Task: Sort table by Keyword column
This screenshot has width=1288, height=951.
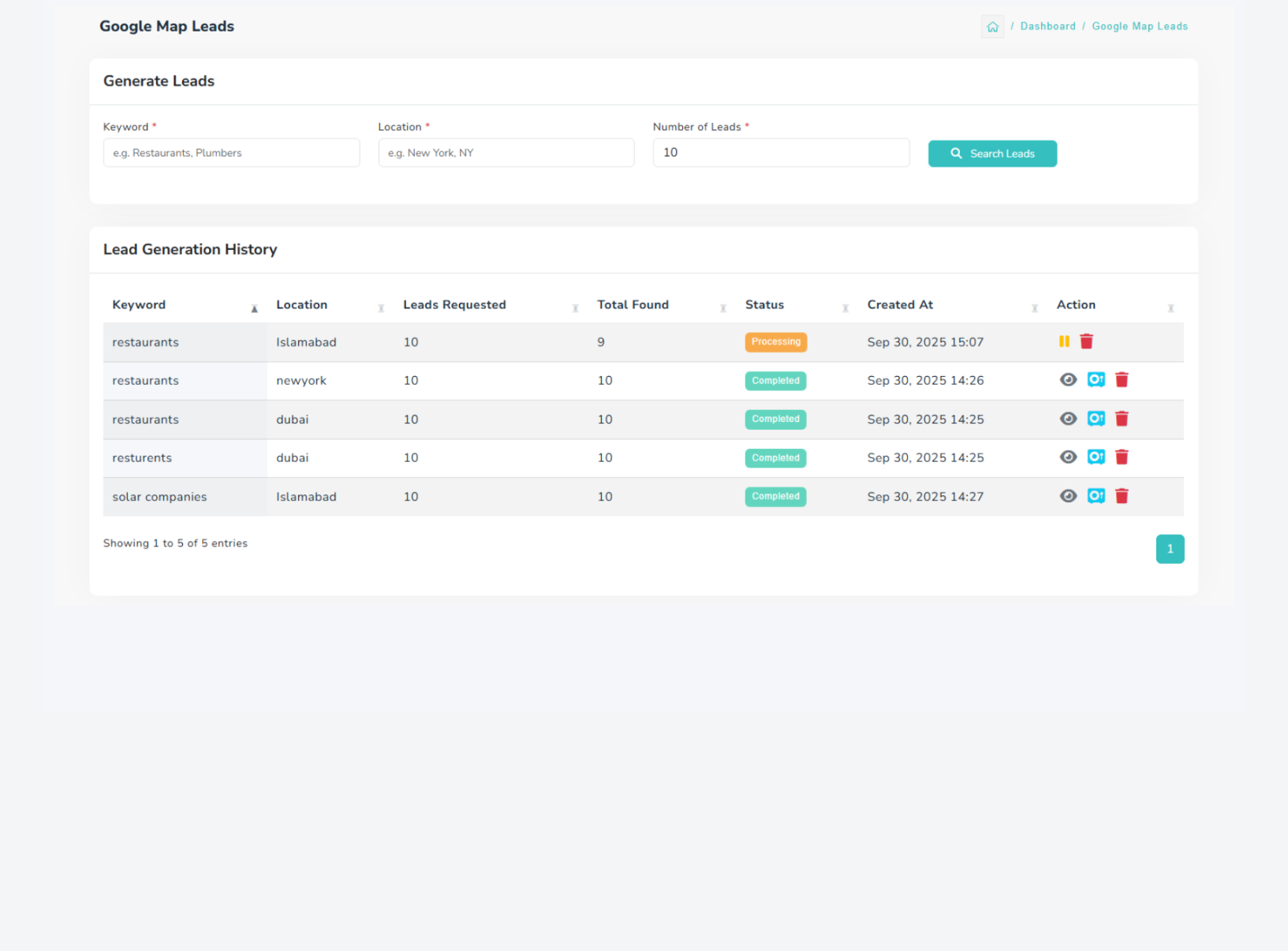Action: pyautogui.click(x=139, y=305)
